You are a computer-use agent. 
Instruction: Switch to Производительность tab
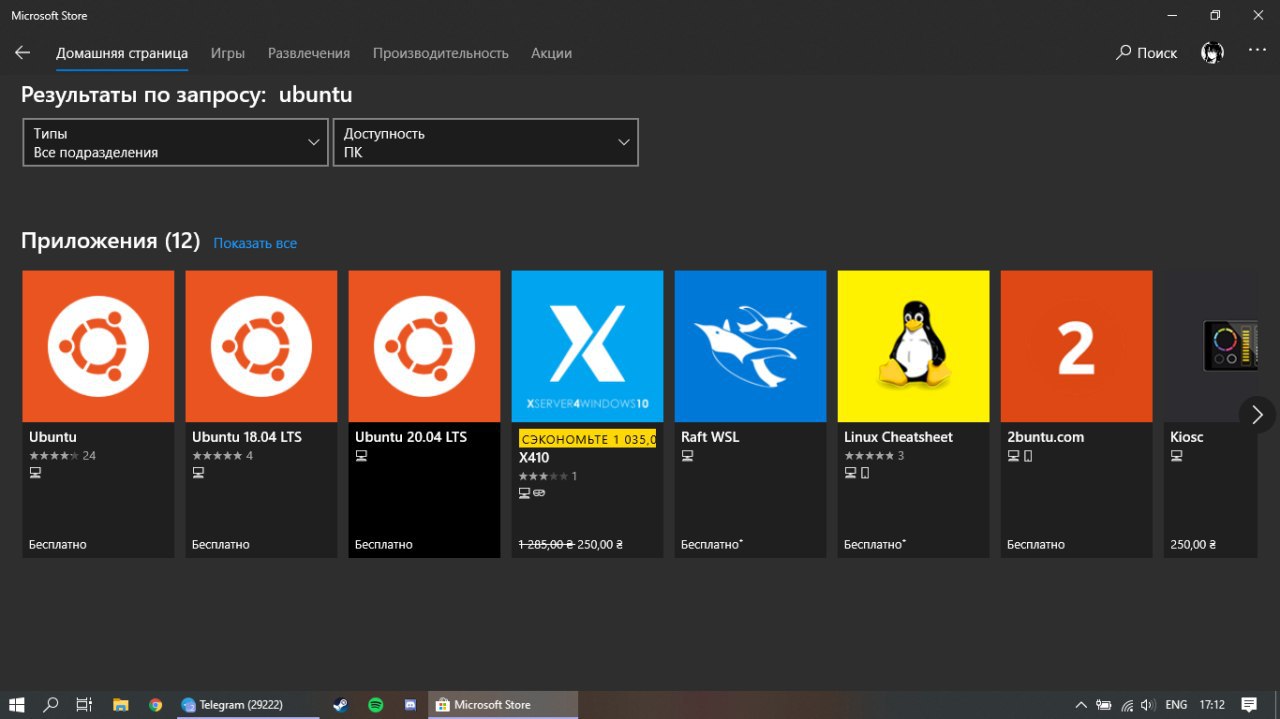441,53
